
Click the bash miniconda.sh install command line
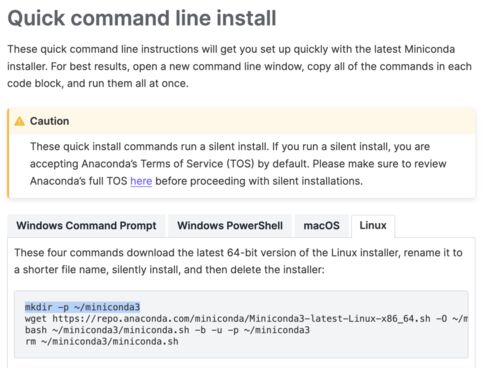point(167,330)
